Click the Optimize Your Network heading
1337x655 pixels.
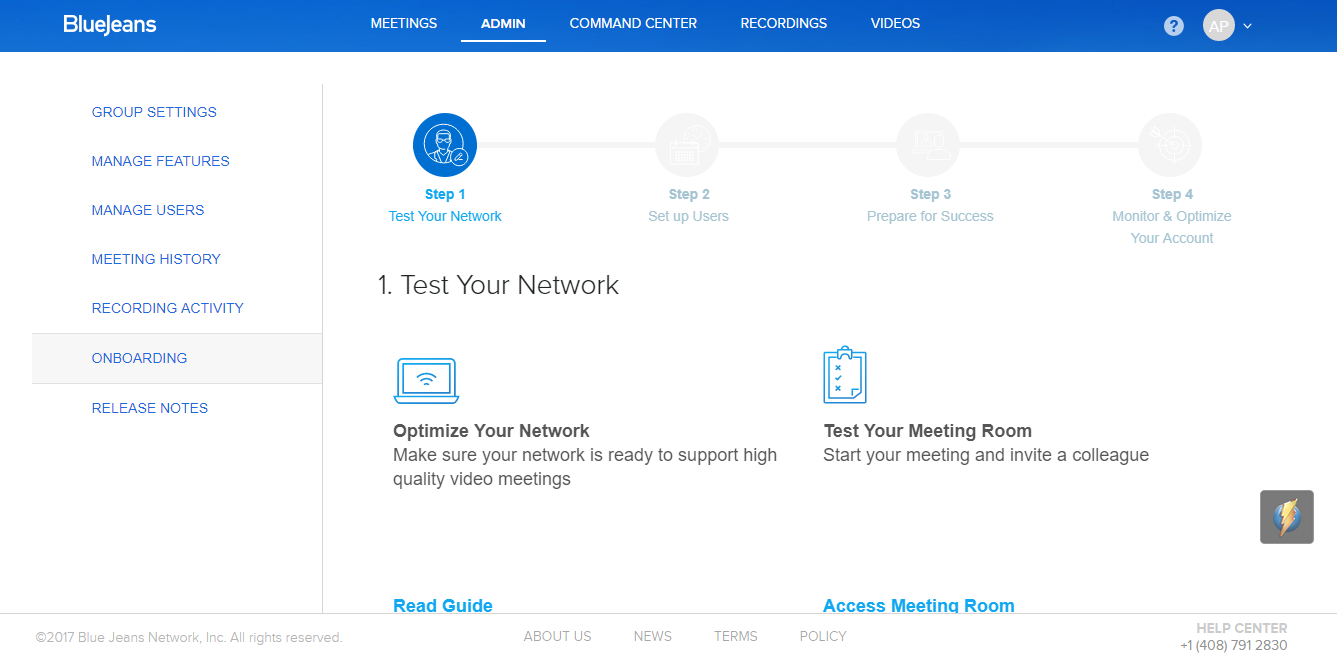(x=491, y=431)
